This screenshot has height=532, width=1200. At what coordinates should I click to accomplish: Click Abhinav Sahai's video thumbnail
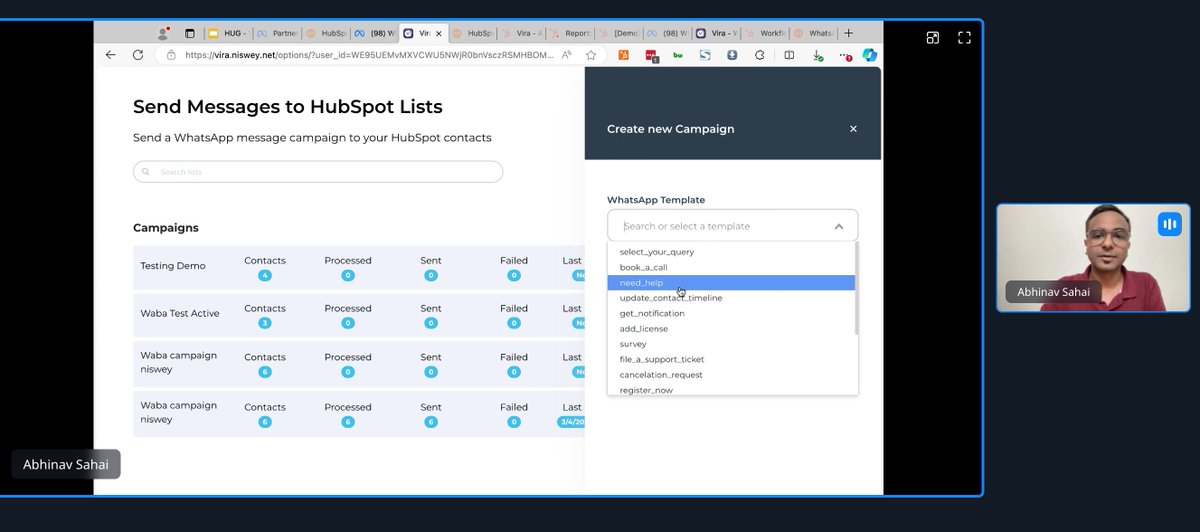tap(1093, 258)
